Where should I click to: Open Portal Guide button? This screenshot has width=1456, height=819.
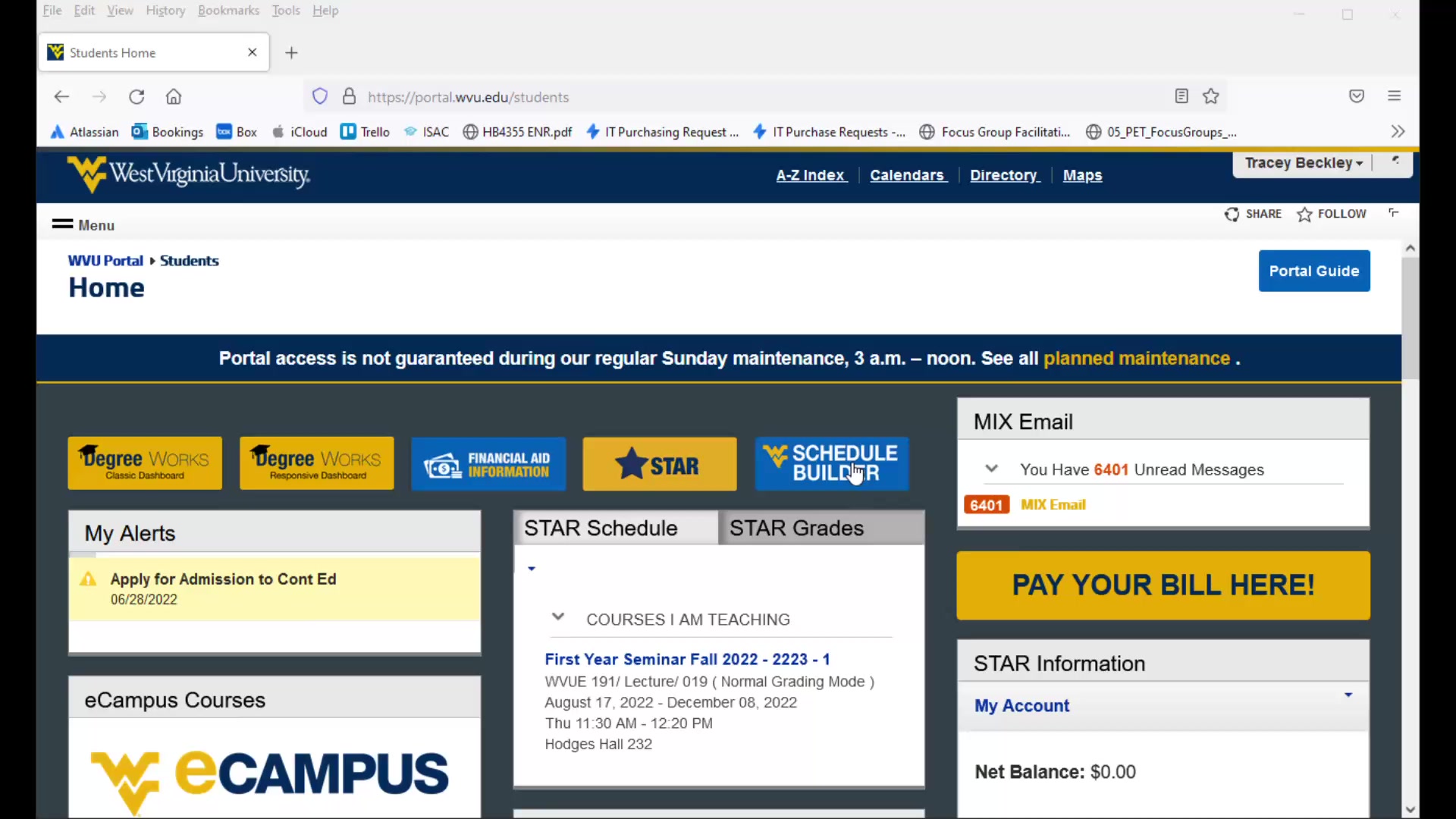1314,271
